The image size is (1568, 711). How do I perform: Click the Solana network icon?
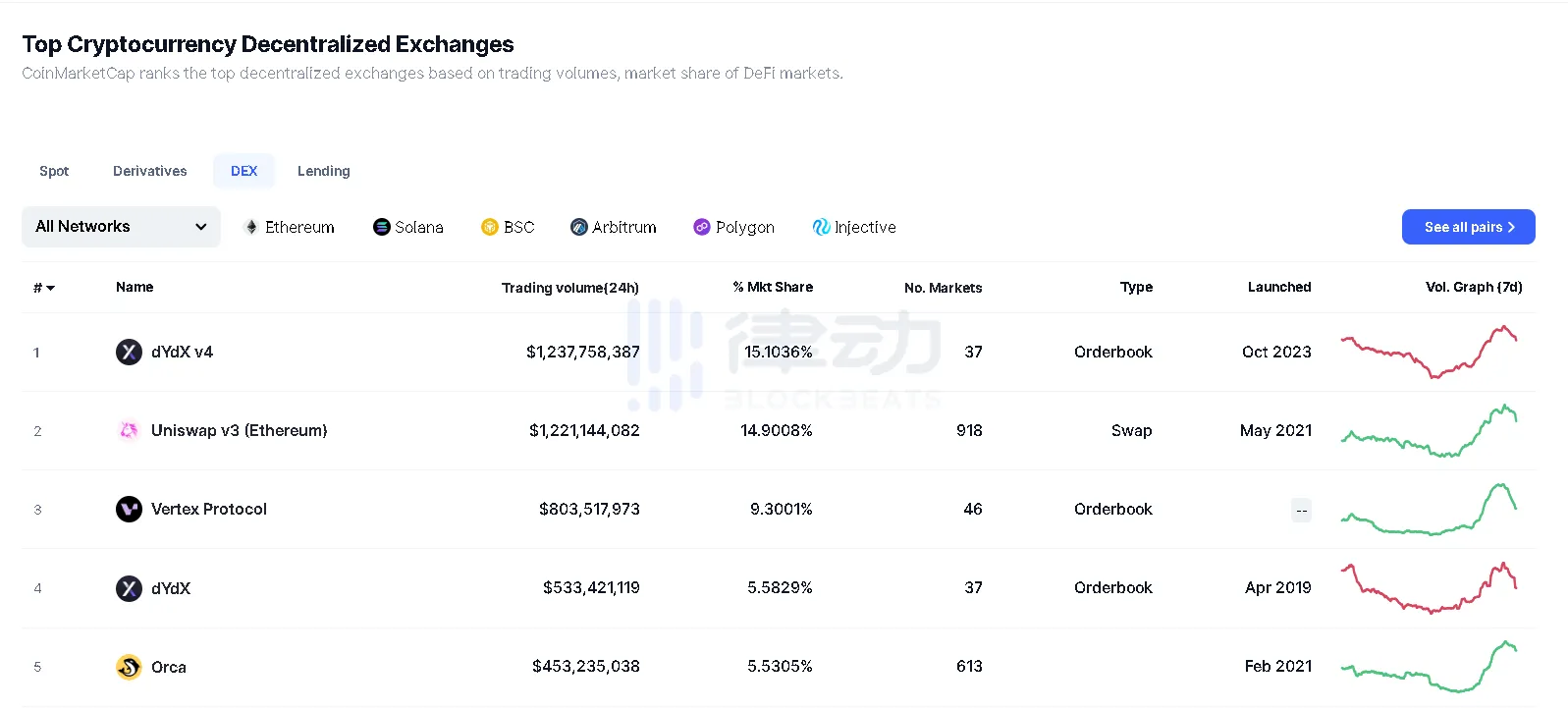pyautogui.click(x=382, y=227)
